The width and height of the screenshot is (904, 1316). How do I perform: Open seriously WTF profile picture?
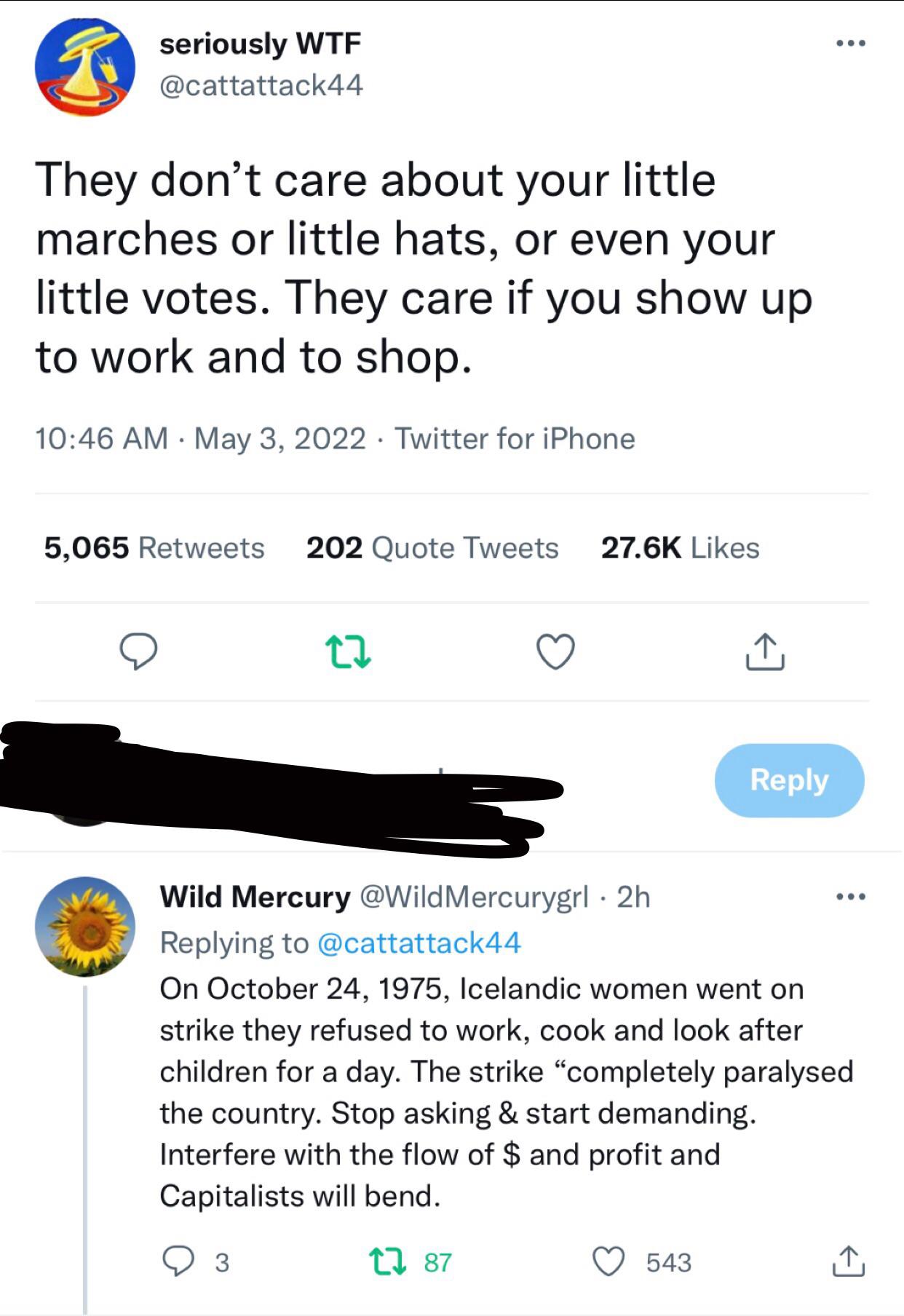coord(85,67)
